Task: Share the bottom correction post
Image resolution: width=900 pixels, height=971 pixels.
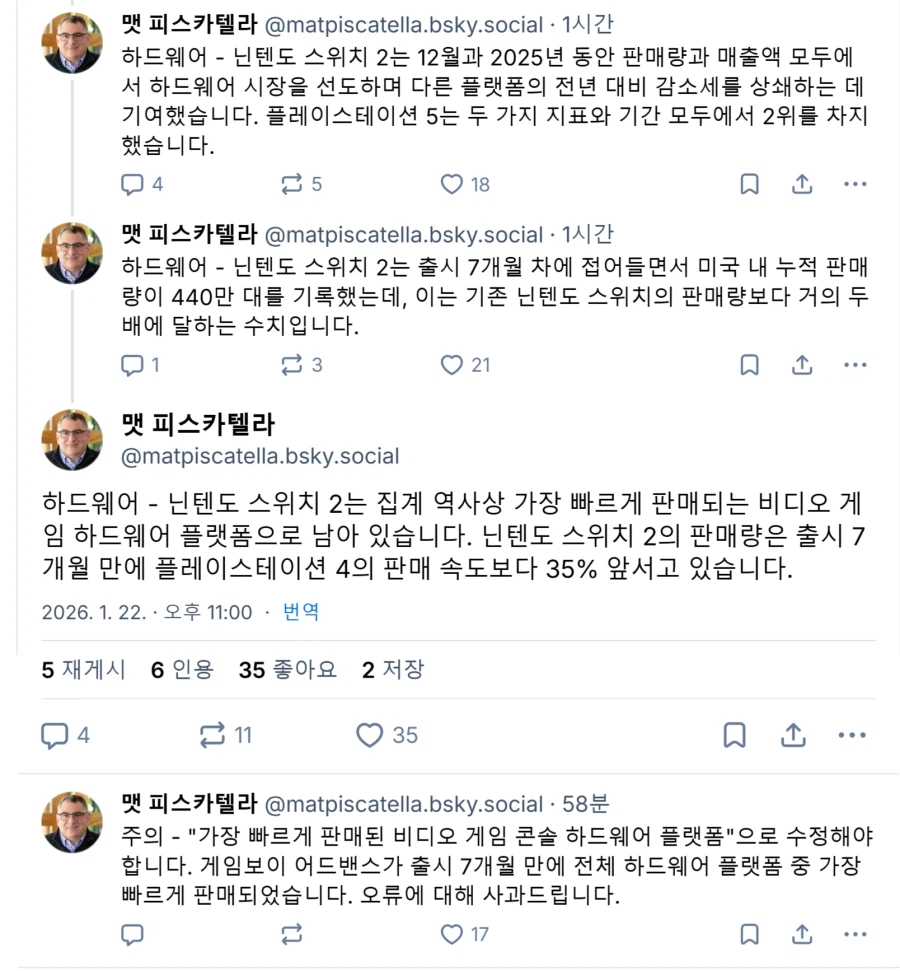Action: coord(801,935)
